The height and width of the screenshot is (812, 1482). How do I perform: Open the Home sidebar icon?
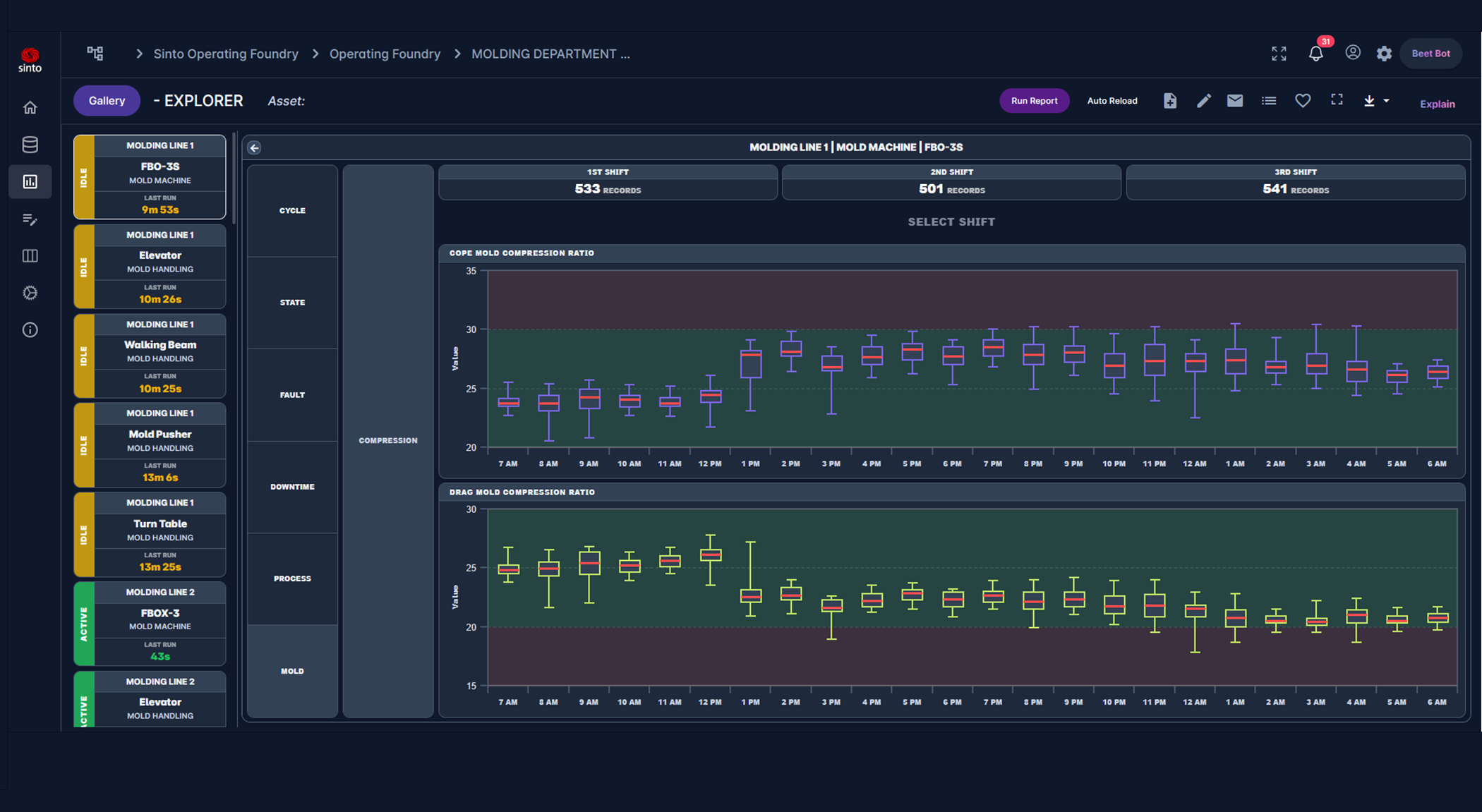click(x=30, y=108)
